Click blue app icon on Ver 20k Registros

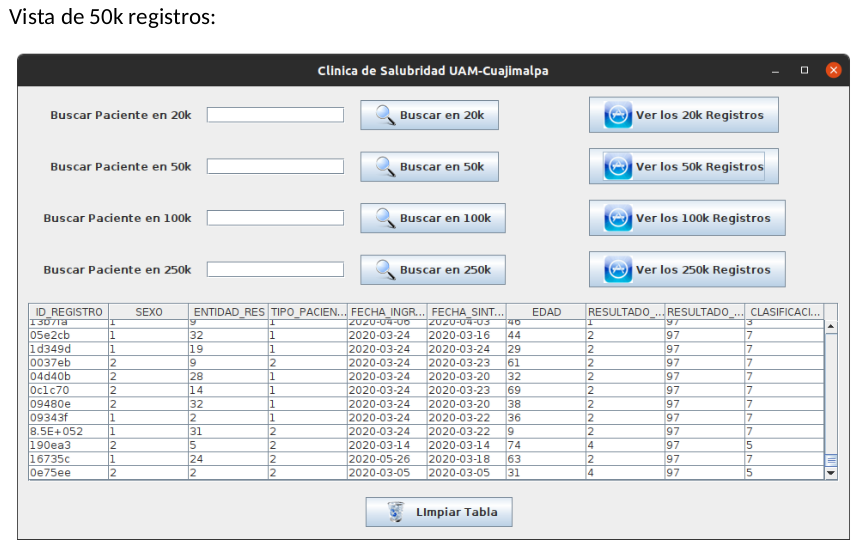(618, 115)
